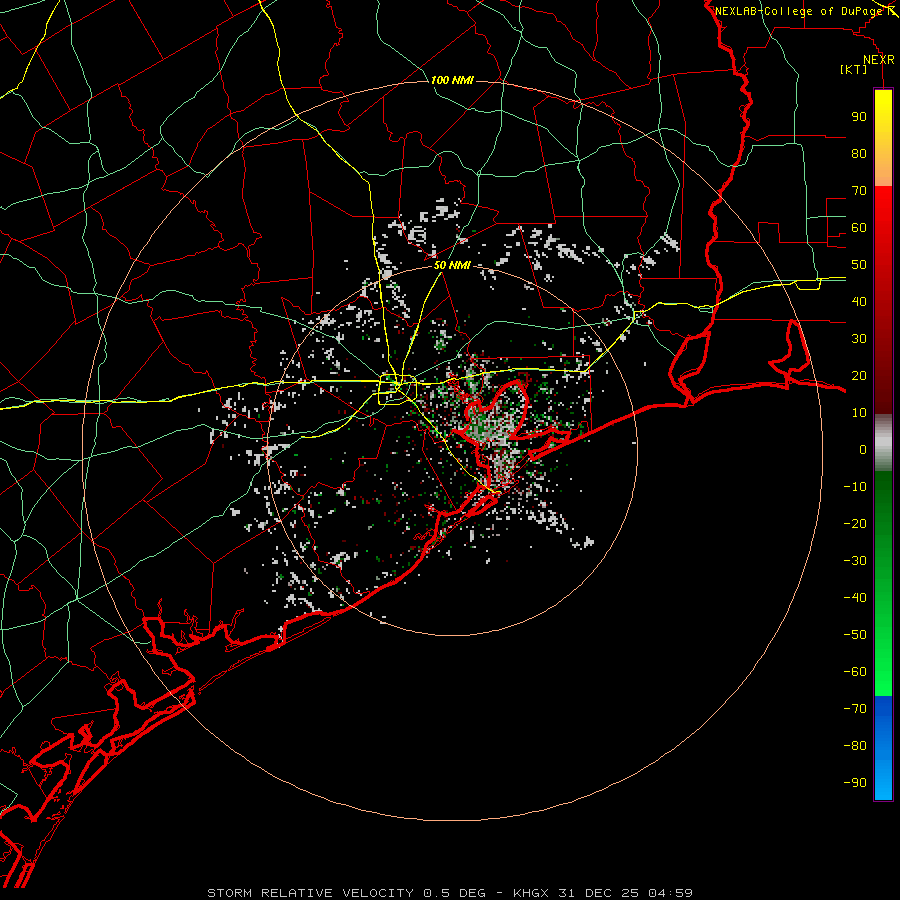Click the 50 NMI range ring label

(x=452, y=265)
